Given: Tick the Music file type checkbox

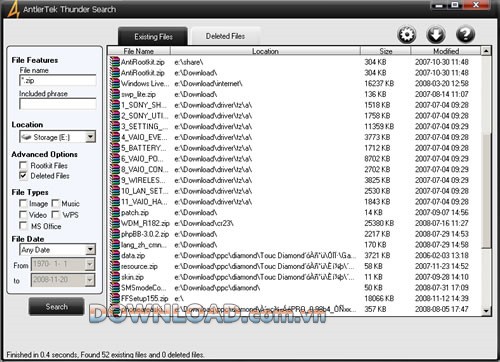Looking at the screenshot, I should [x=55, y=203].
